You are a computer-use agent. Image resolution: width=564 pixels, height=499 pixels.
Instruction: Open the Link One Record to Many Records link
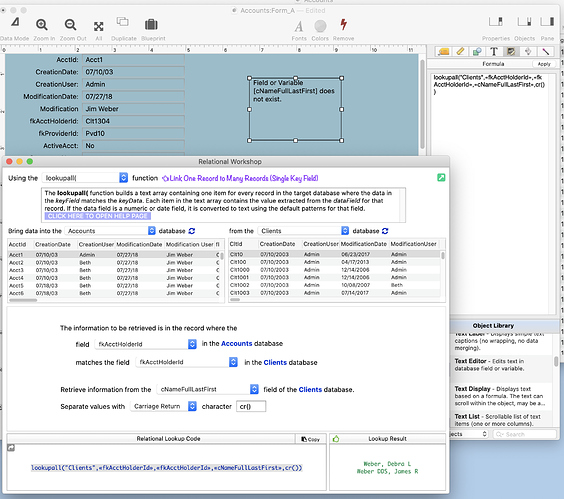tap(240, 178)
